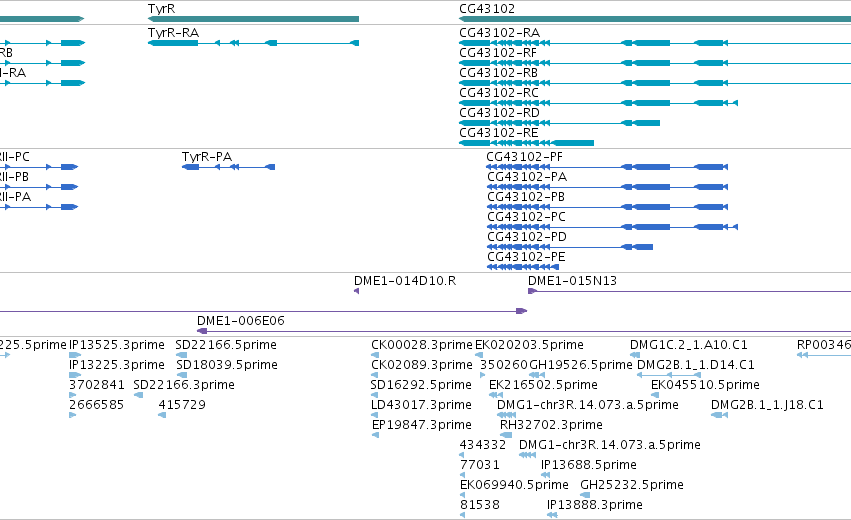
Task: Select the TyrR gene label
Action: (x=161, y=9)
